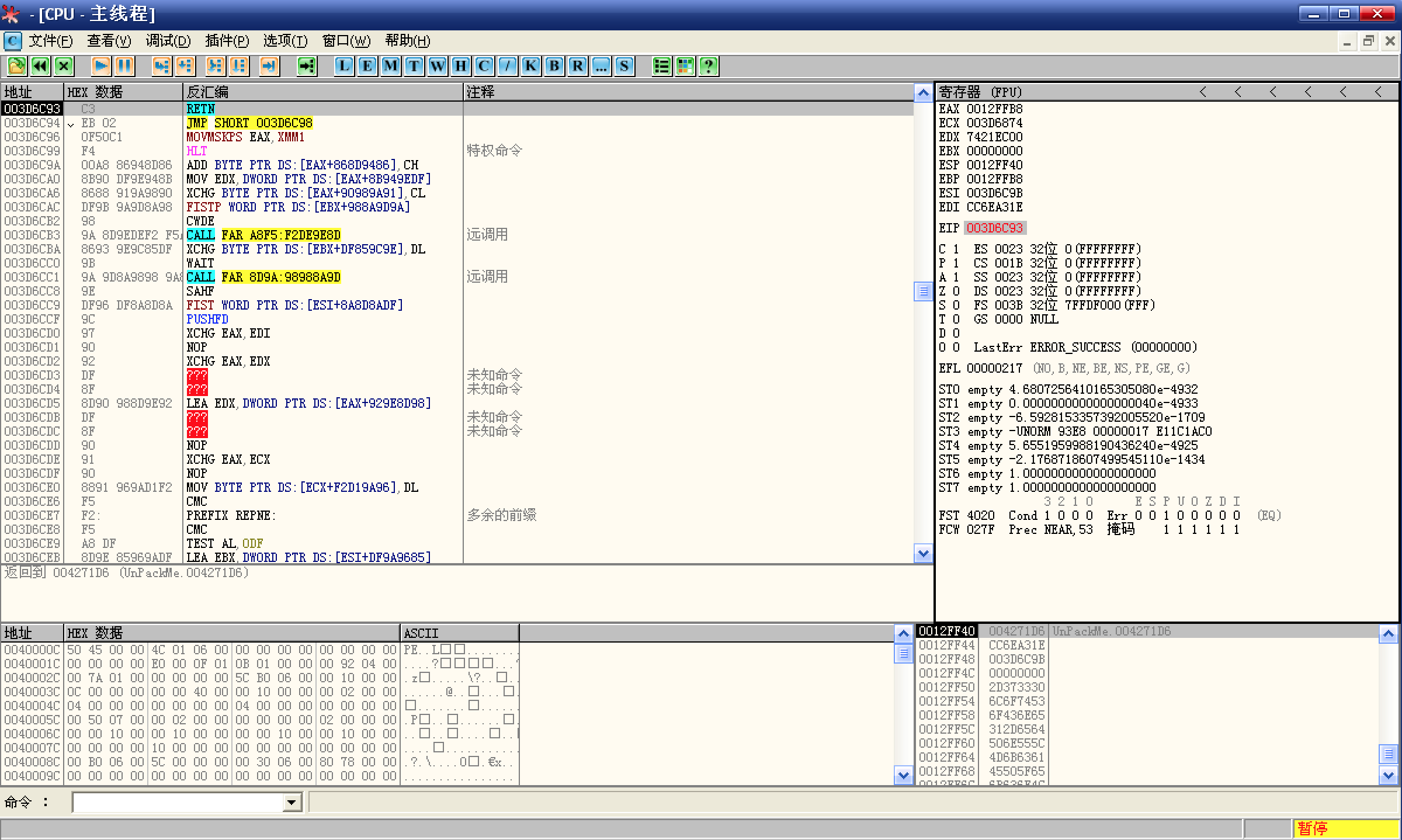Image resolution: width=1402 pixels, height=840 pixels.
Task: Click the Pause execution icon
Action: click(124, 66)
